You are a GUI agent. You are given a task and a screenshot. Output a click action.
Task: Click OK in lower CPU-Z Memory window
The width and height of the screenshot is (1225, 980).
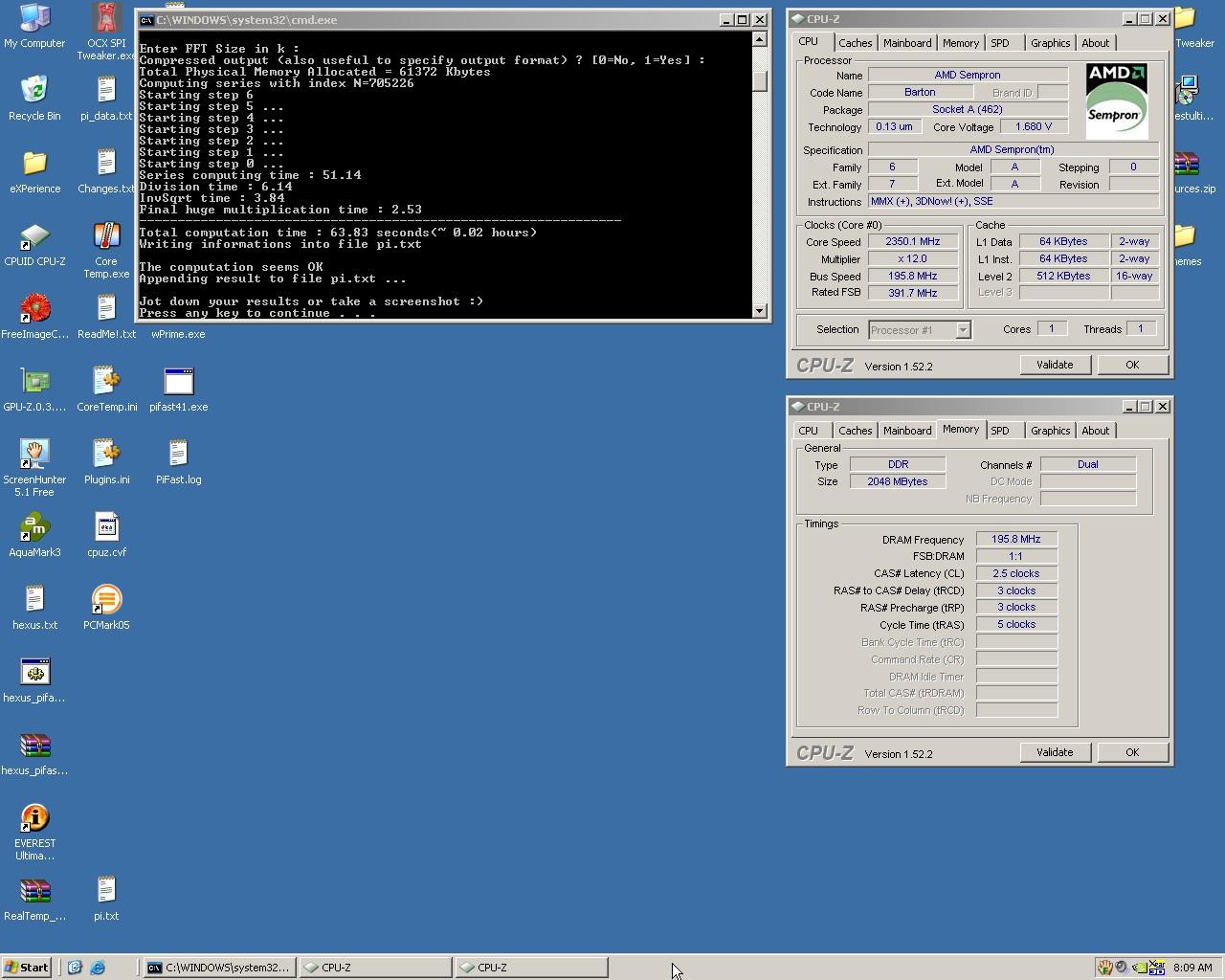[x=1131, y=752]
